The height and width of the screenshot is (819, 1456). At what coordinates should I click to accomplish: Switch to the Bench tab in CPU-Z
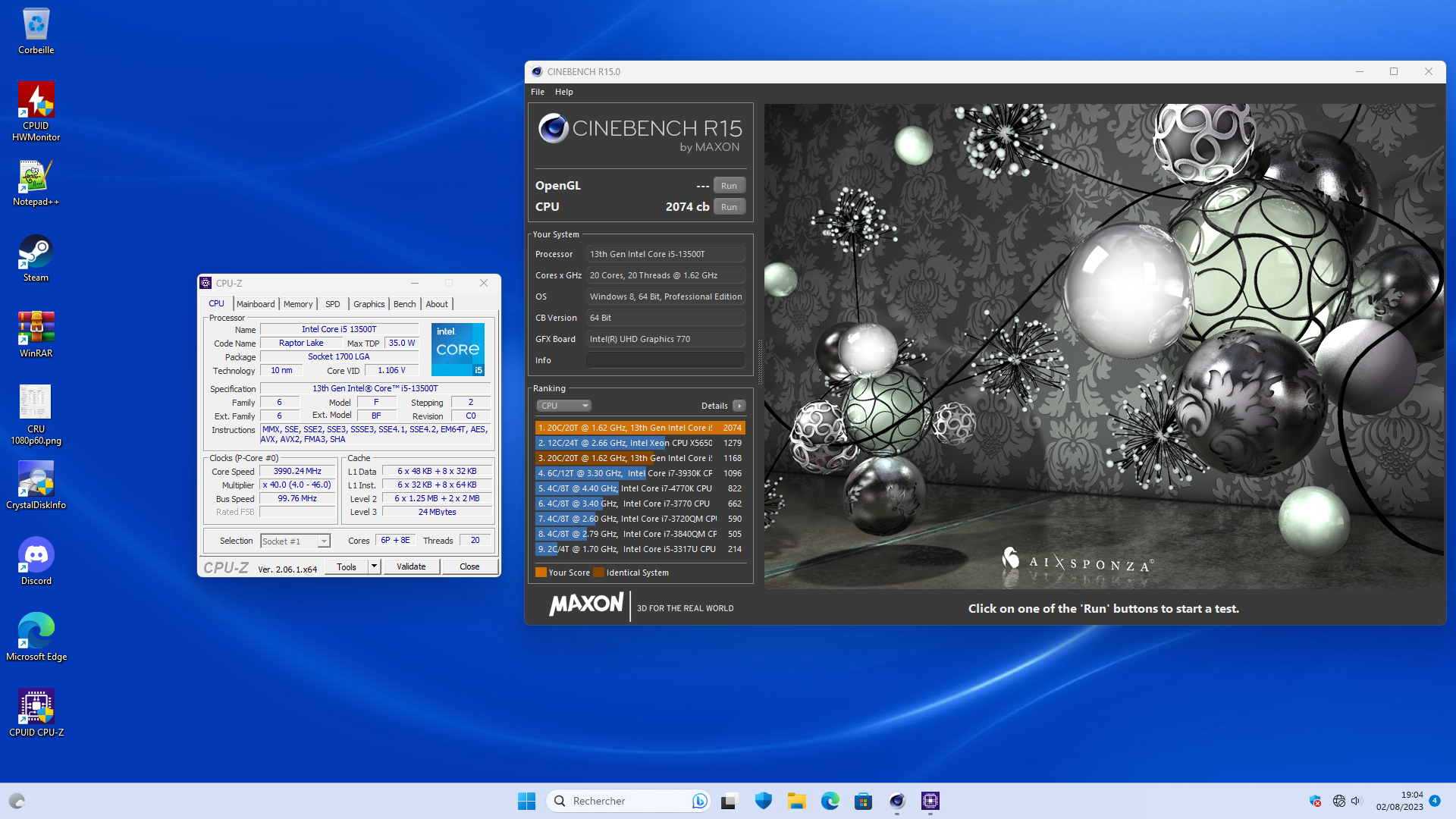click(x=404, y=304)
